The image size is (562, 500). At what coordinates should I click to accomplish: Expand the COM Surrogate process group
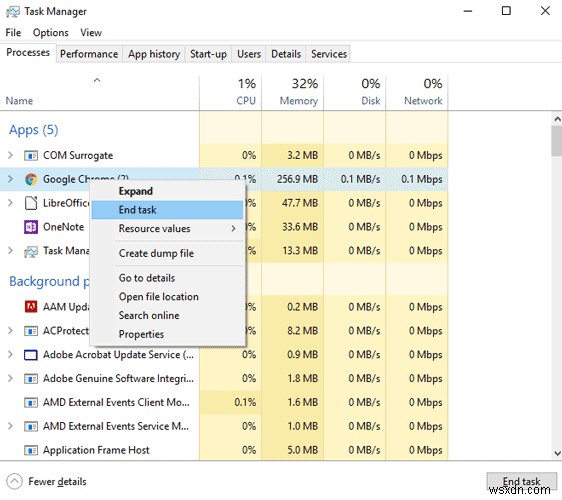point(10,155)
